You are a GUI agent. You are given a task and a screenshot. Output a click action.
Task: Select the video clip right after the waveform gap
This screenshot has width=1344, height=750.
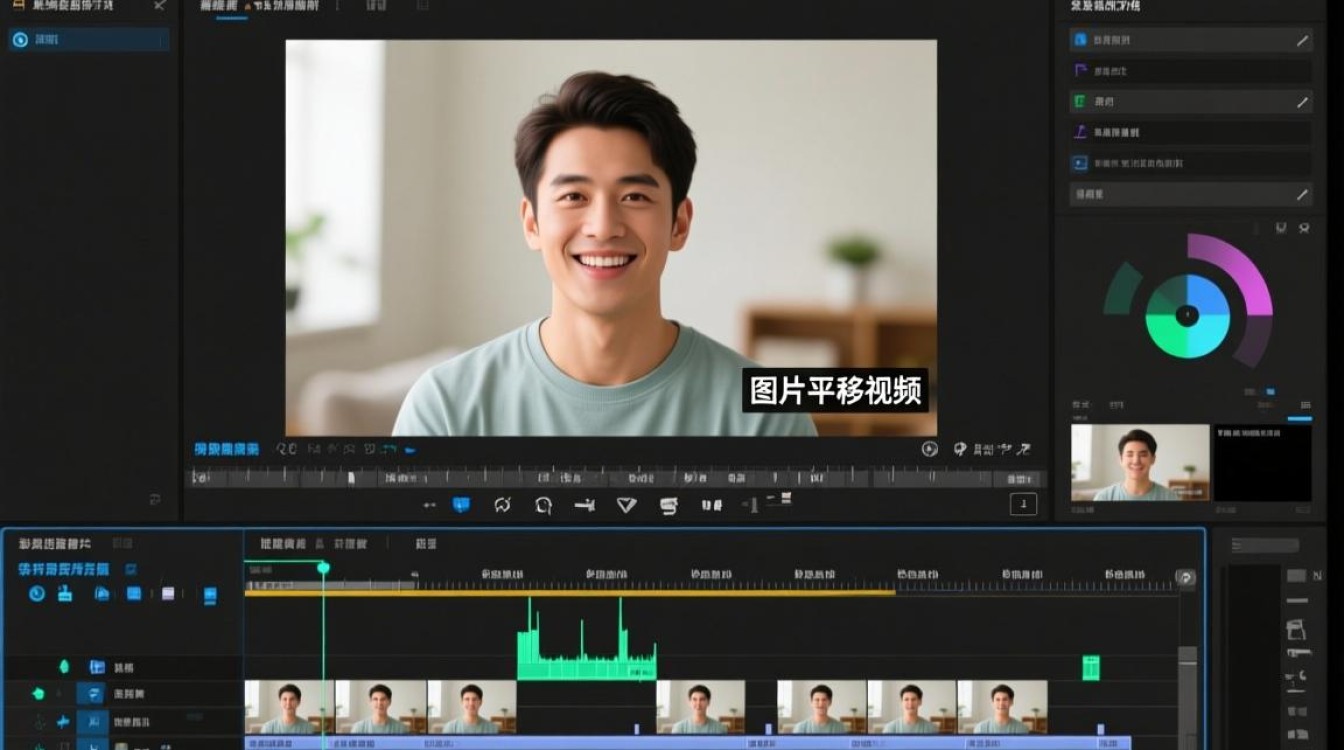700,707
